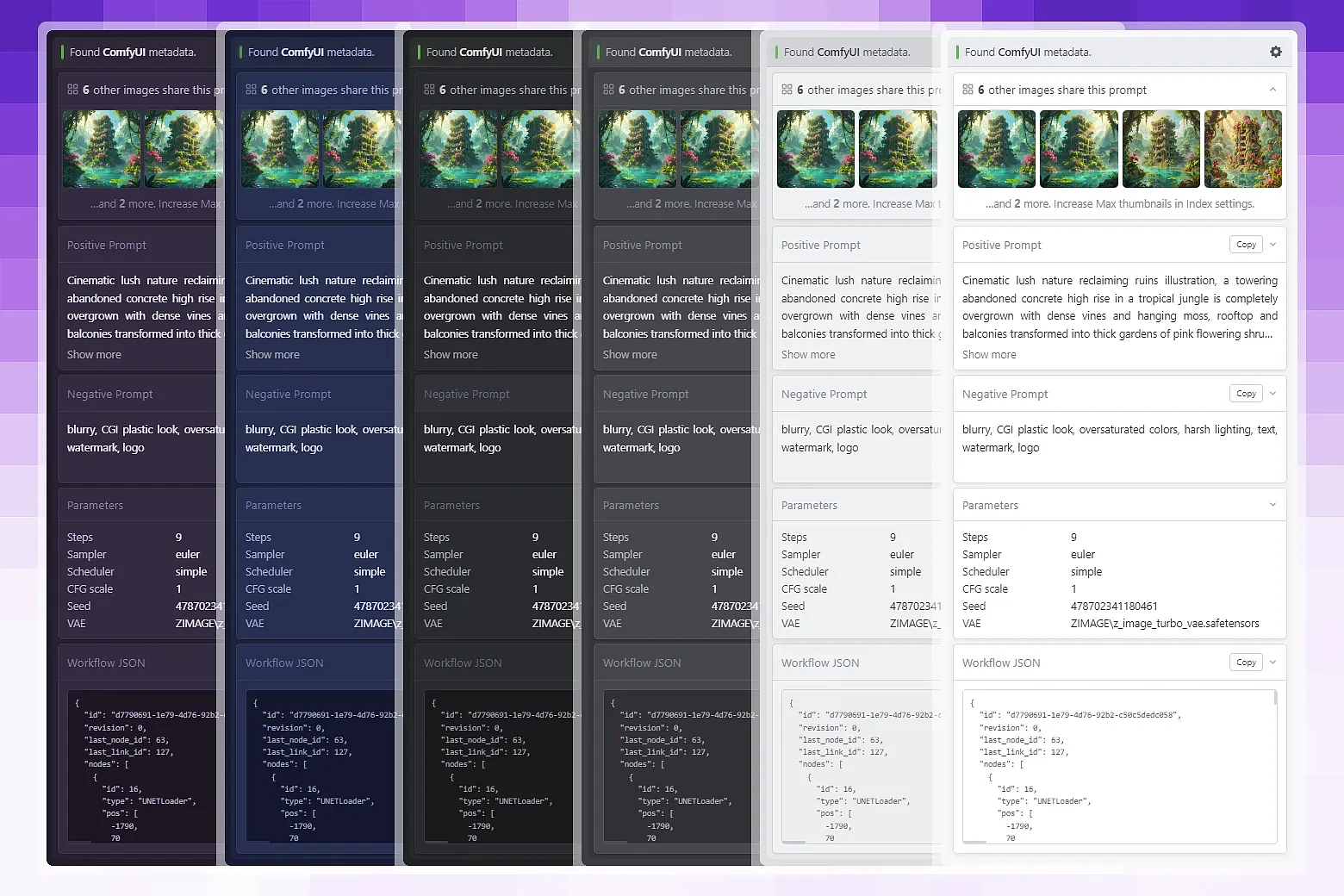This screenshot has height=896, width=1344.
Task: Open the Workflow JSON dropdown chevron
Action: (1272, 662)
